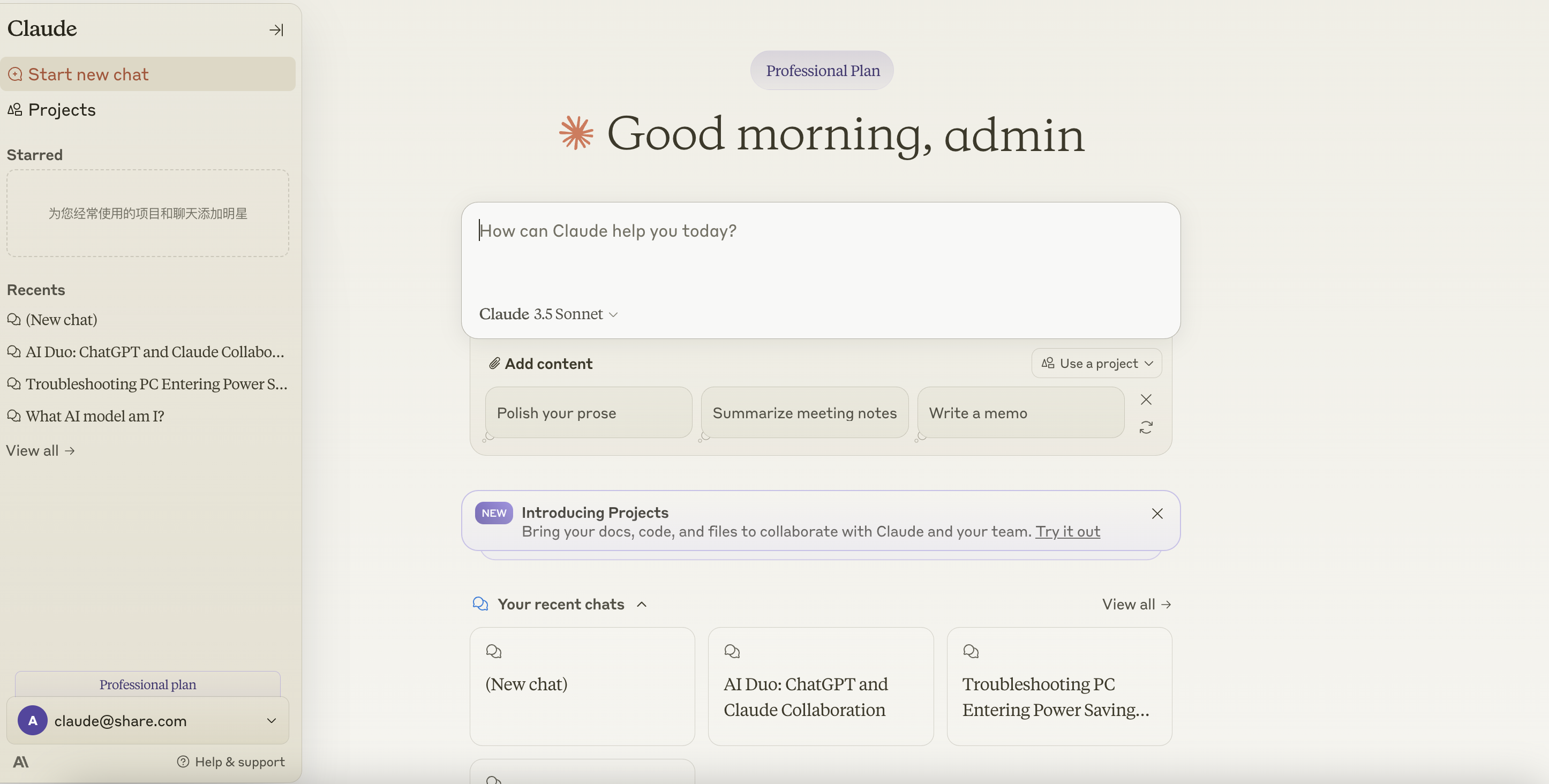This screenshot has height=784, width=1549.
Task: Open the Claude 3.5 Sonnet model selector
Action: coord(548,314)
